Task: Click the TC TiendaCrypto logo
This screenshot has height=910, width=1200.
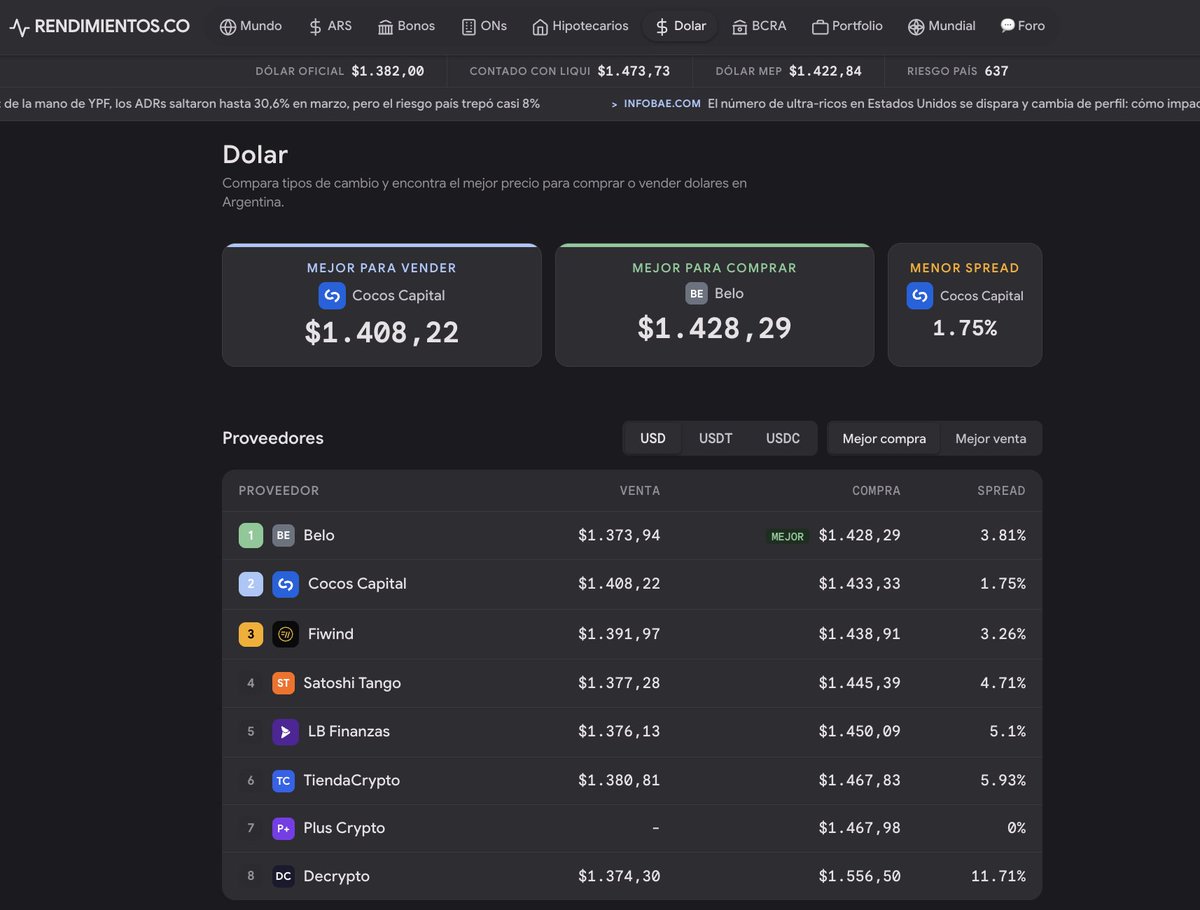Action: (x=283, y=781)
